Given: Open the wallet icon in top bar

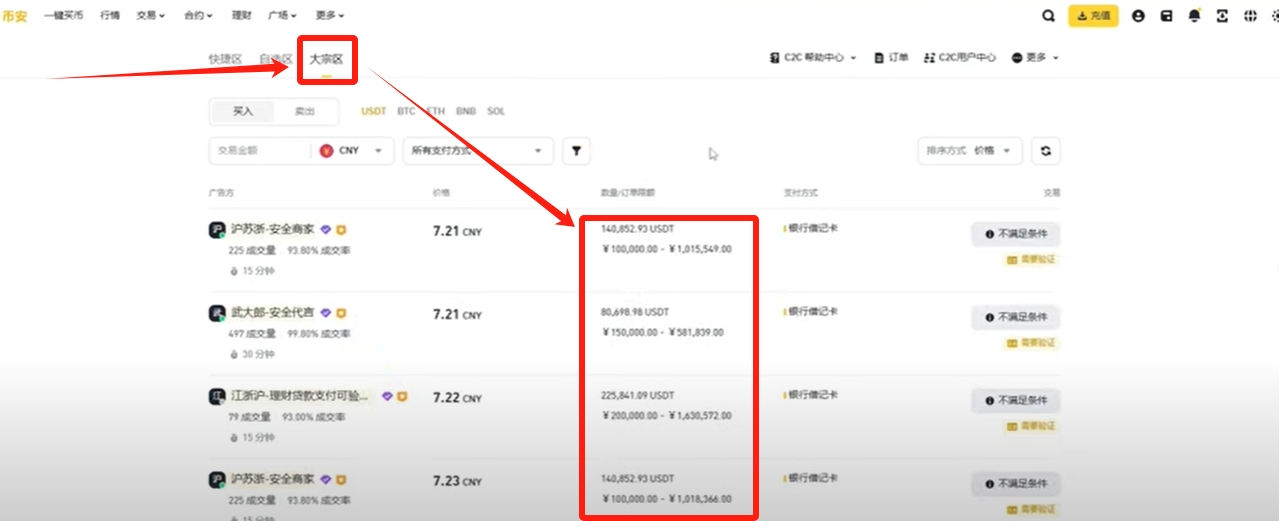Looking at the screenshot, I should pyautogui.click(x=1166, y=16).
